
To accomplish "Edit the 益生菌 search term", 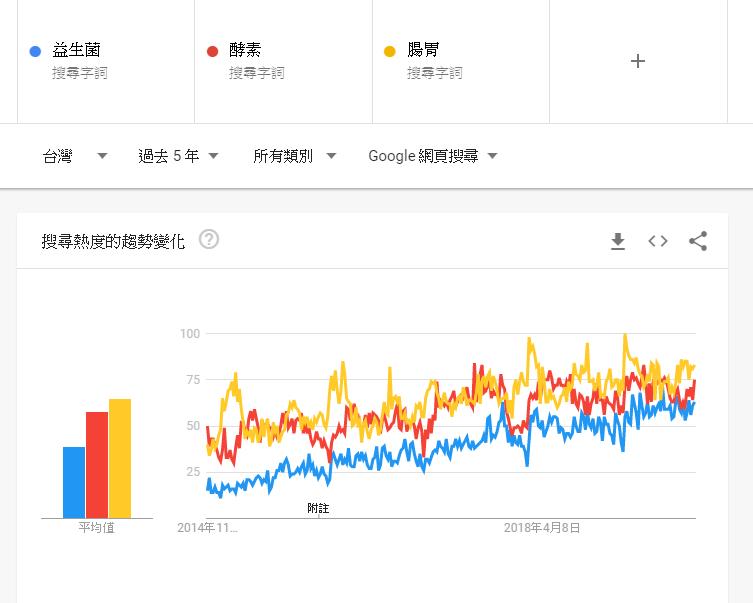I will click(x=77, y=50).
